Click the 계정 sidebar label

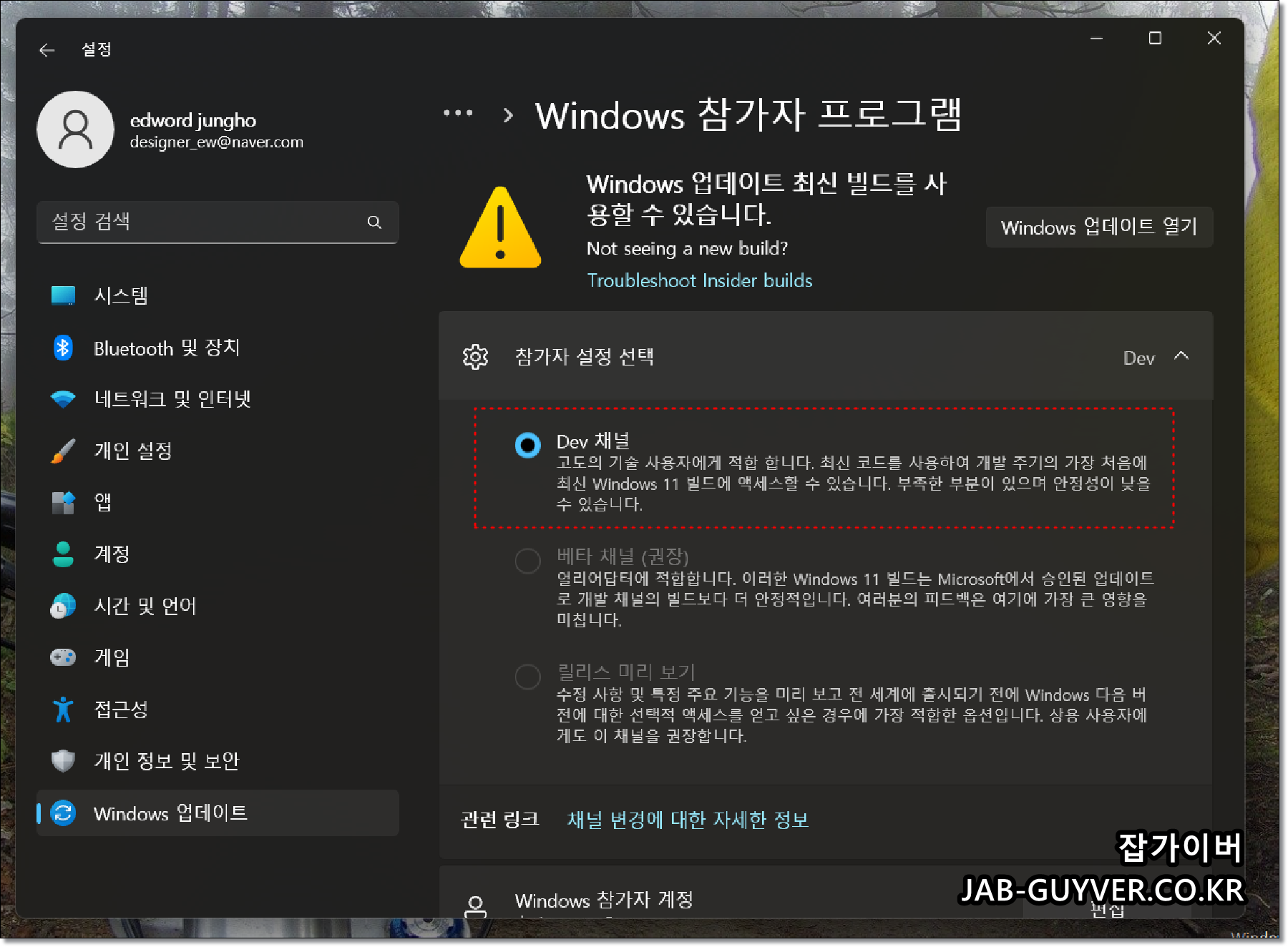(112, 554)
